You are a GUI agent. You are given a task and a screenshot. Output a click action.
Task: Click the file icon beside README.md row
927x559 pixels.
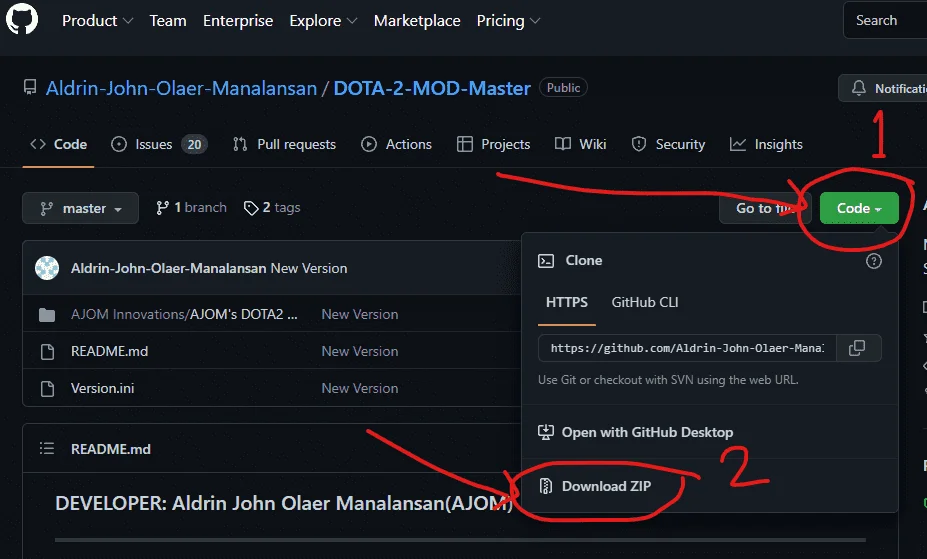pyautogui.click(x=47, y=352)
